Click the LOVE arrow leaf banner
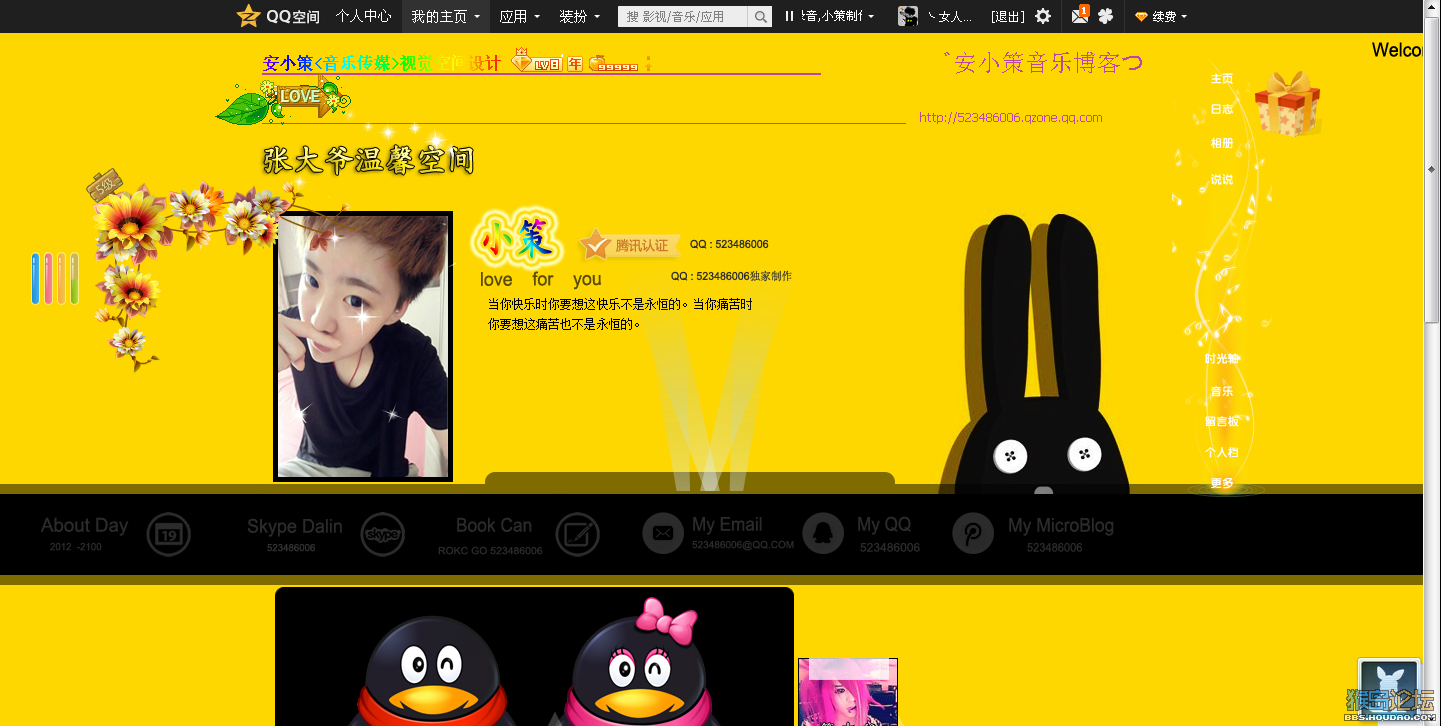 tap(285, 101)
